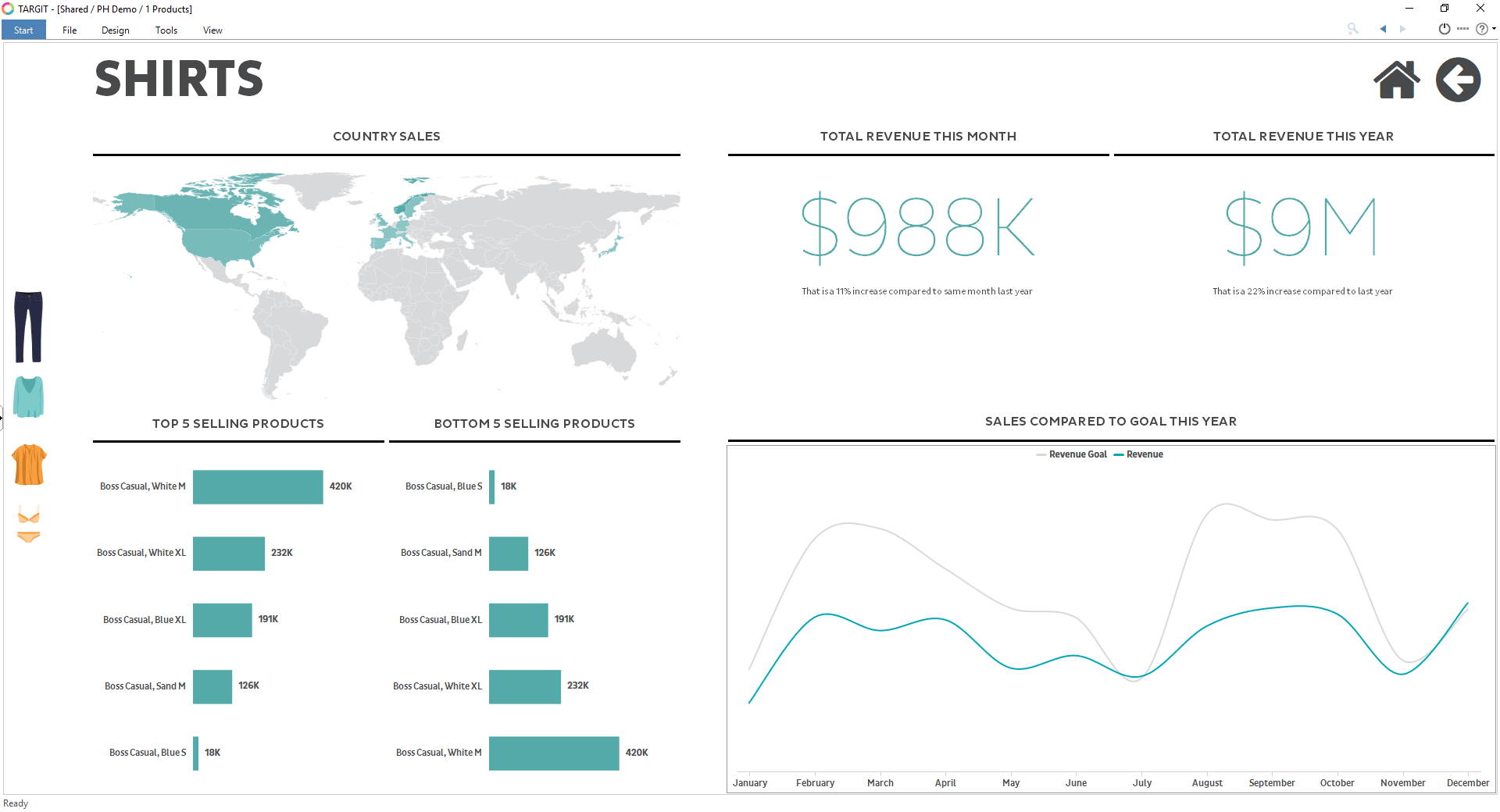
Task: Click the 232K bar in Top 5 chart
Action: coord(229,554)
